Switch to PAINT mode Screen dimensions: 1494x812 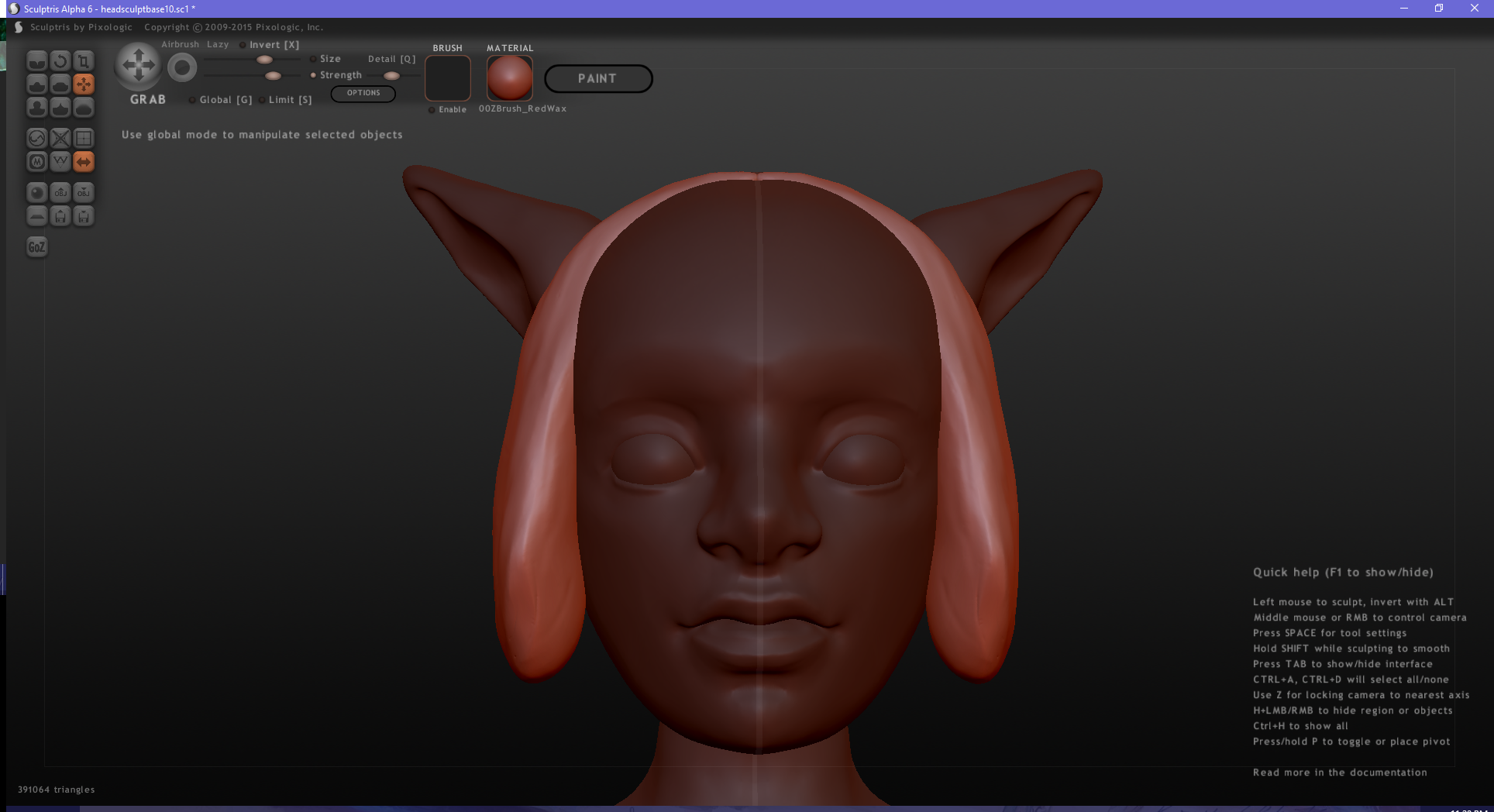tap(597, 79)
